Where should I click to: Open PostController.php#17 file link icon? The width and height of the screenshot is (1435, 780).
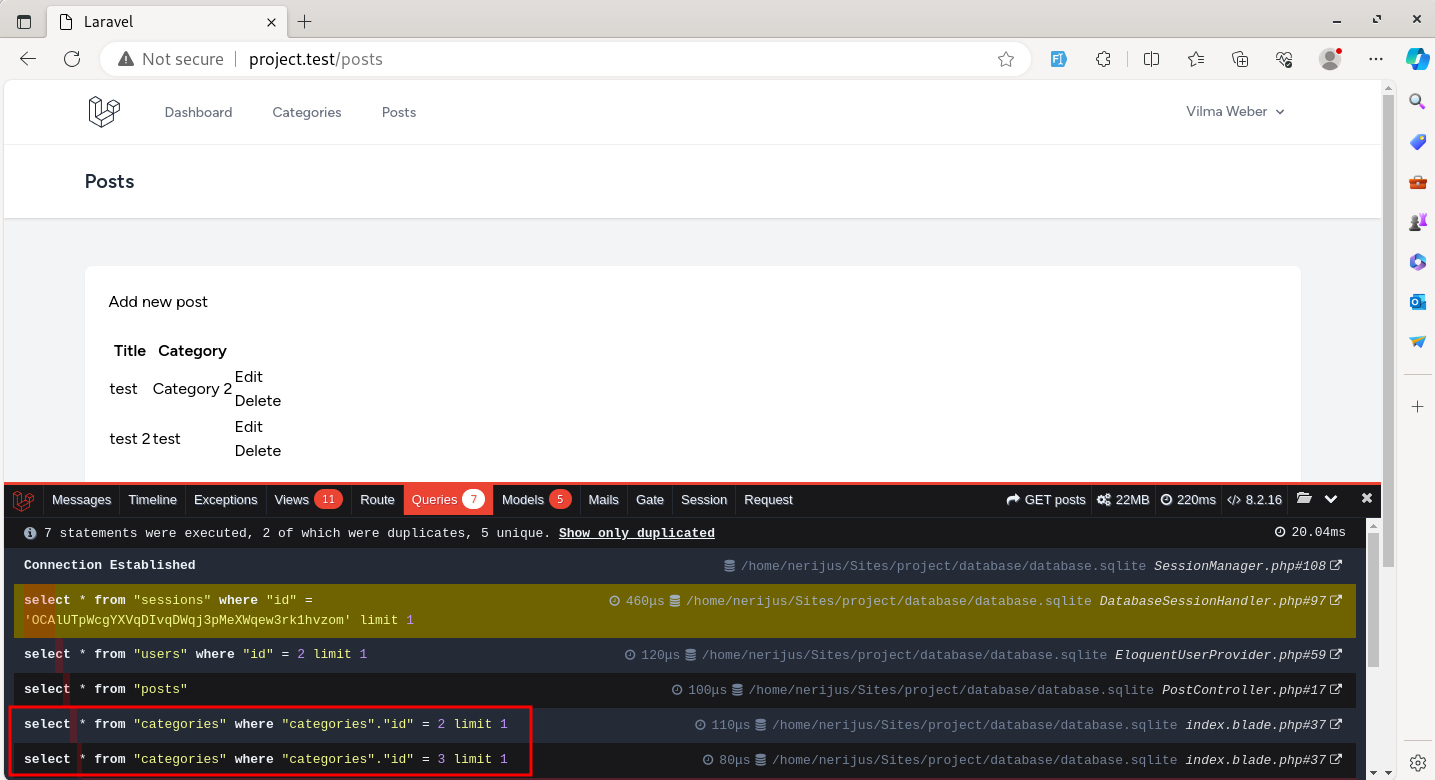point(1337,690)
